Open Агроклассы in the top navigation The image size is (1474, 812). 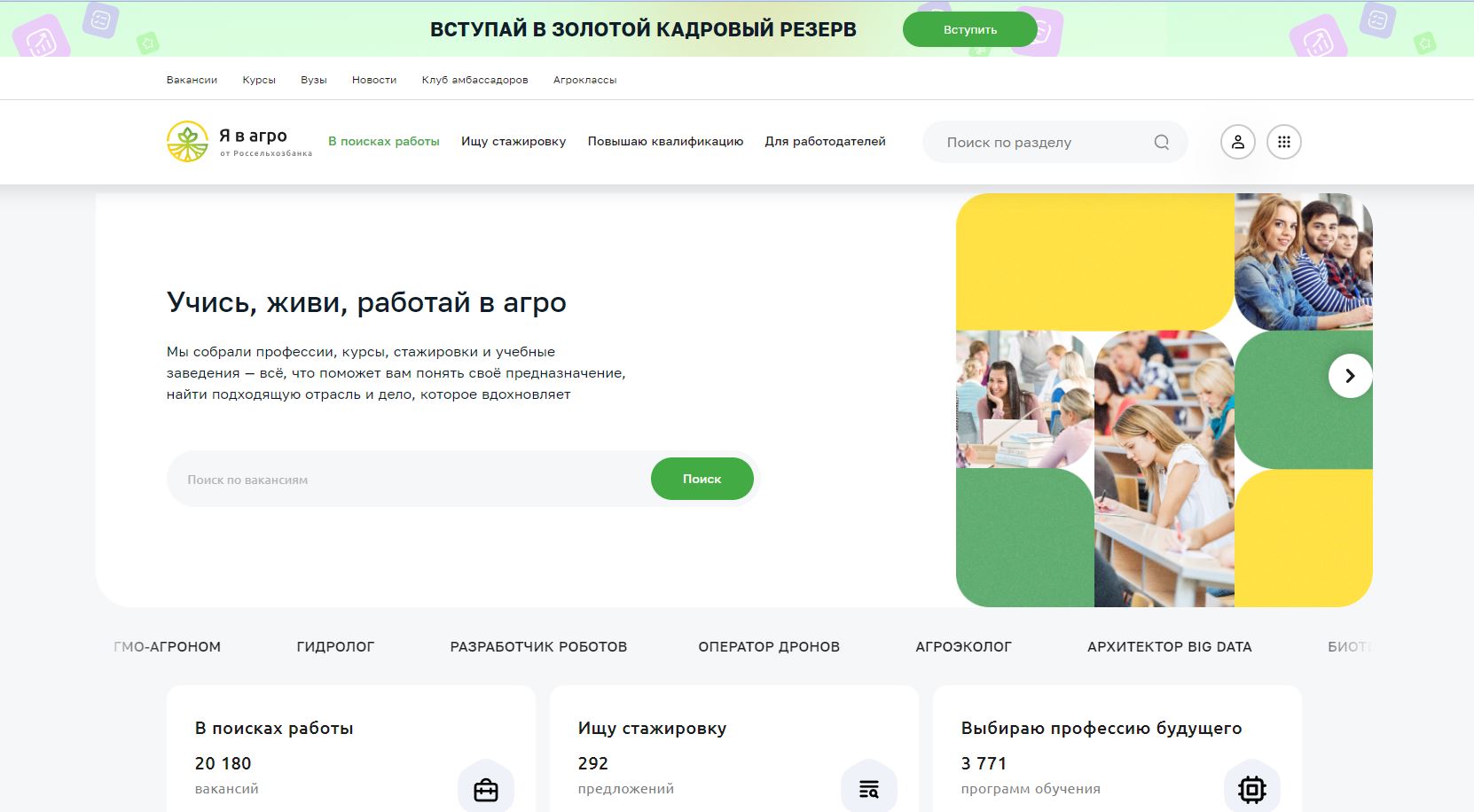click(x=585, y=80)
